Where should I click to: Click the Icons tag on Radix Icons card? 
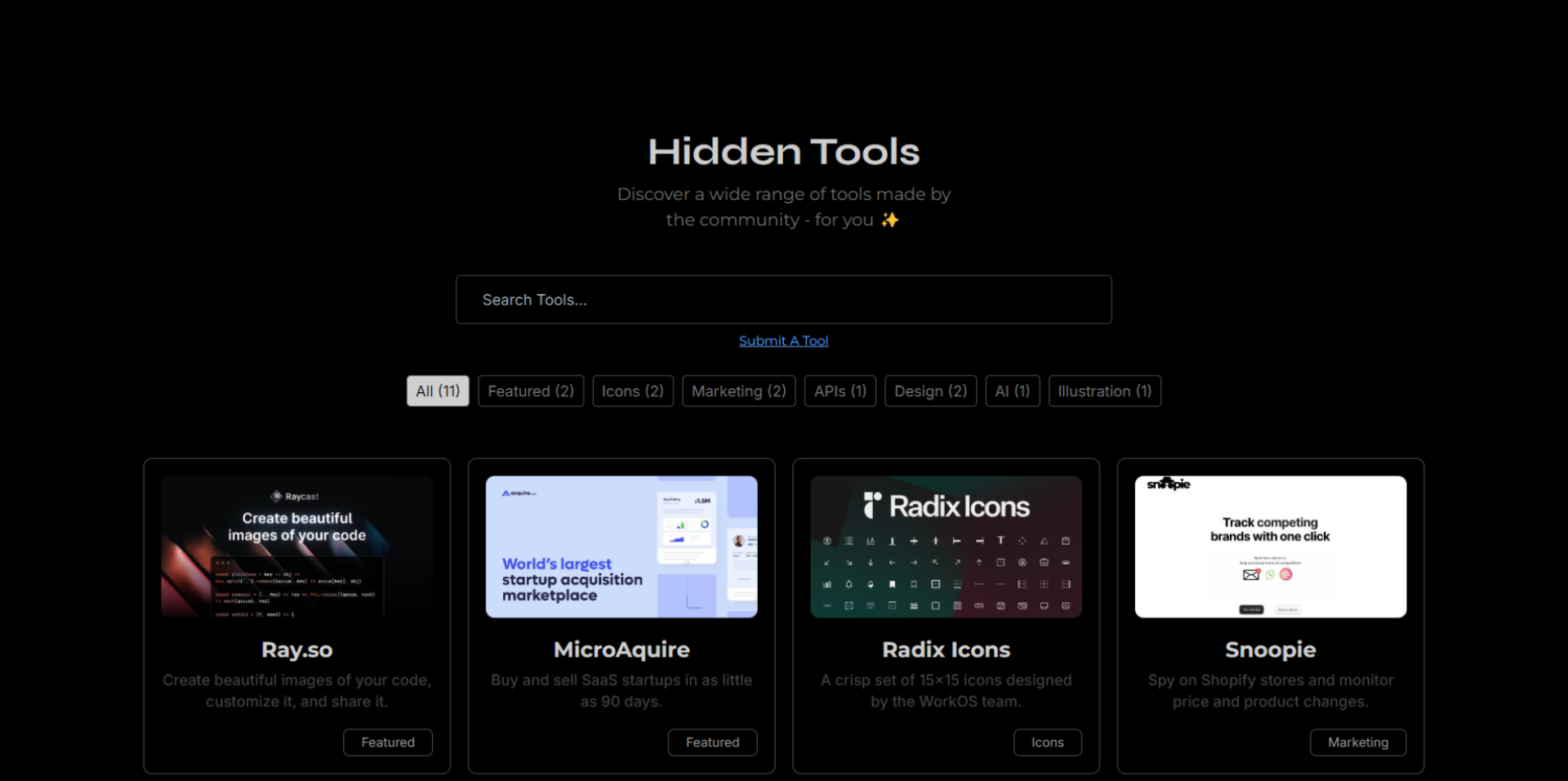pyautogui.click(x=1048, y=742)
